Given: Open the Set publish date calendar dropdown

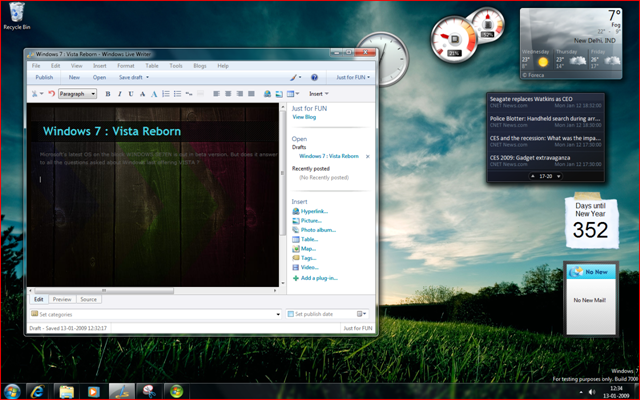Looking at the screenshot, I should pos(362,314).
